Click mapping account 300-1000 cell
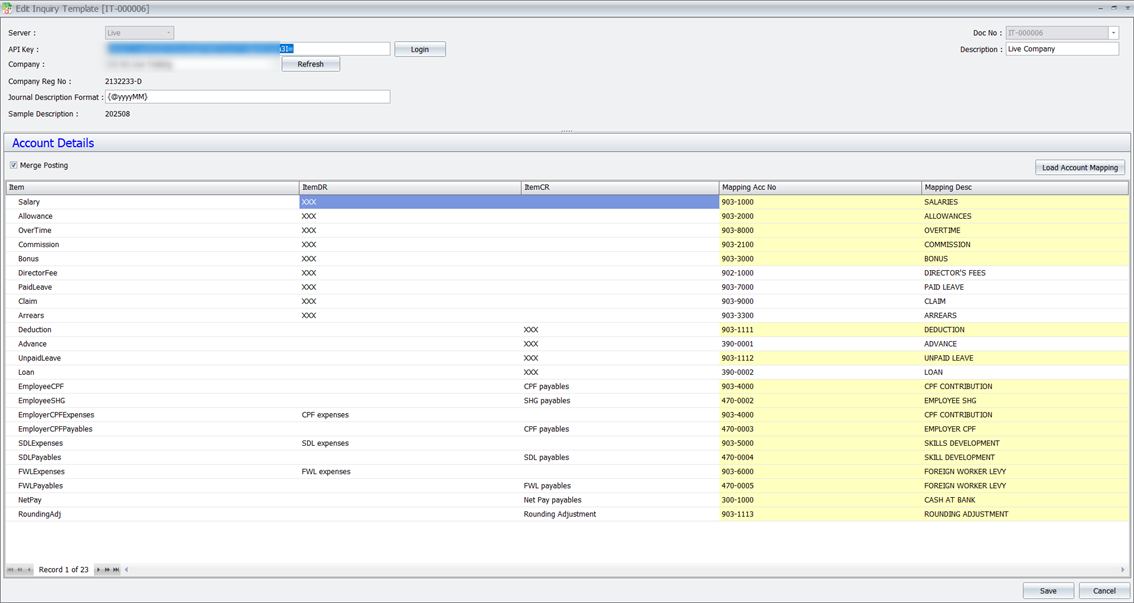This screenshot has width=1134, height=603. pyautogui.click(x=820, y=500)
